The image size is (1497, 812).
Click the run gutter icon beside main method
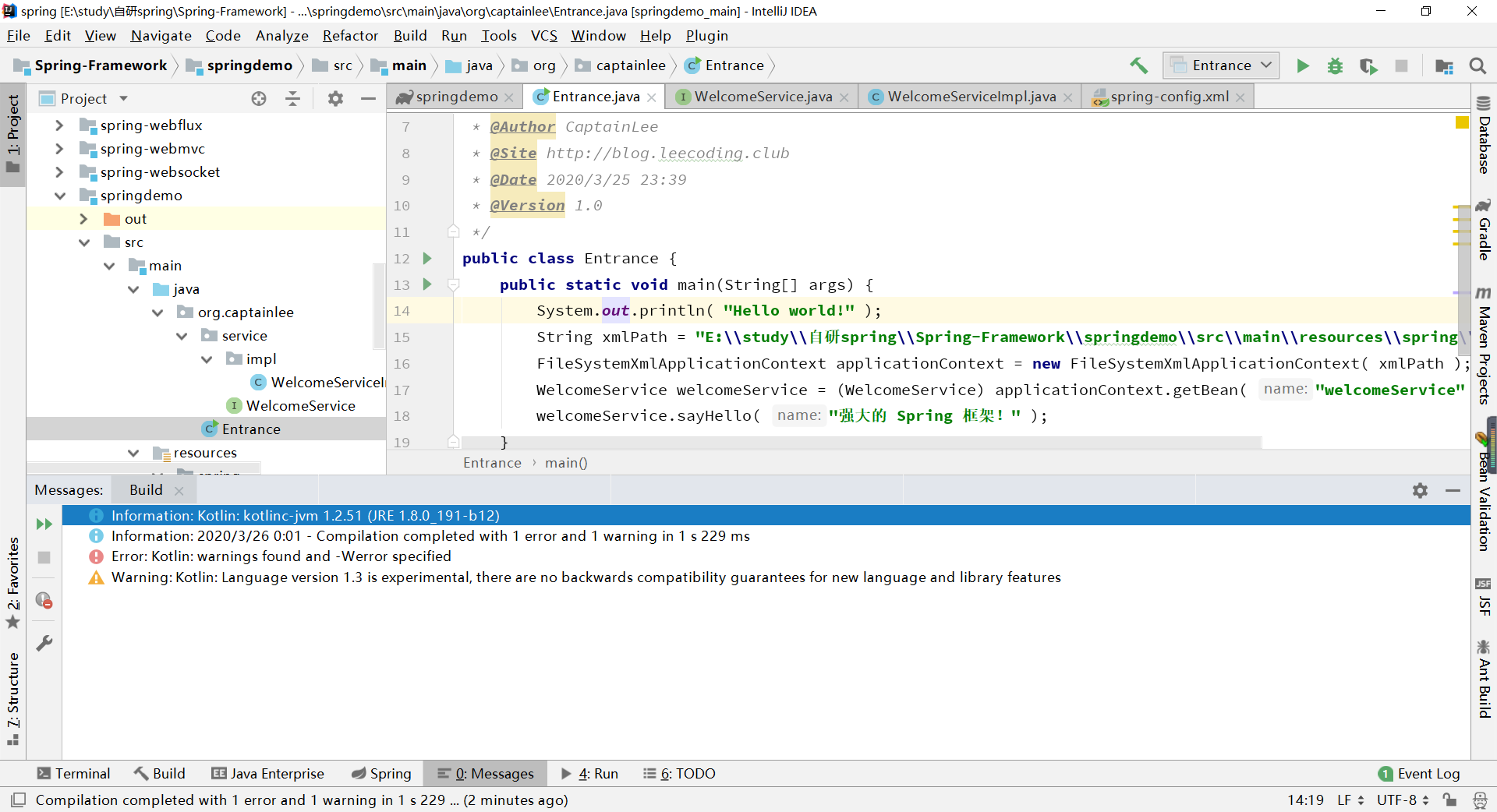(x=427, y=284)
